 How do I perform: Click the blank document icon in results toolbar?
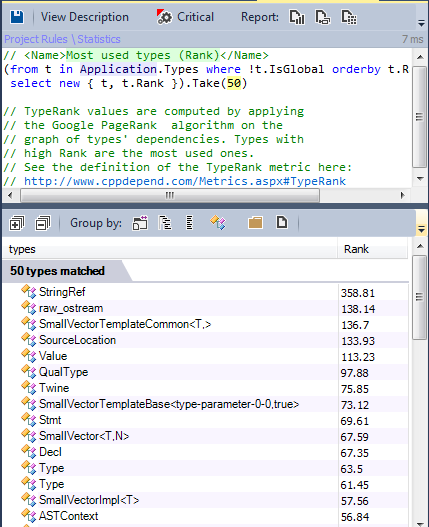[282, 222]
